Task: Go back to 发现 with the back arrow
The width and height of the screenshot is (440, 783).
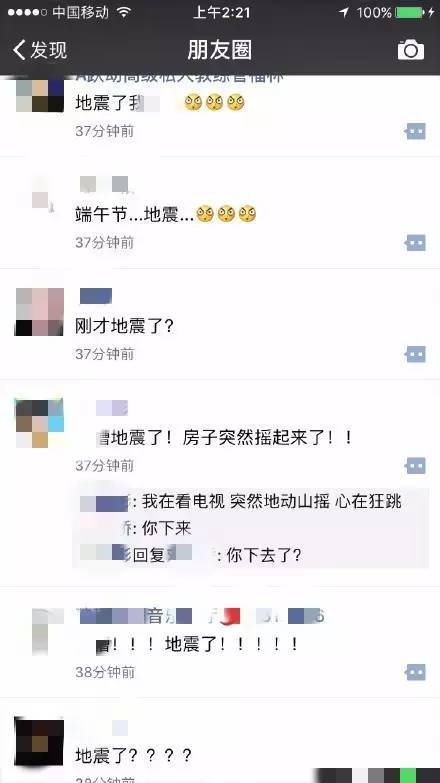Action: pos(19,50)
